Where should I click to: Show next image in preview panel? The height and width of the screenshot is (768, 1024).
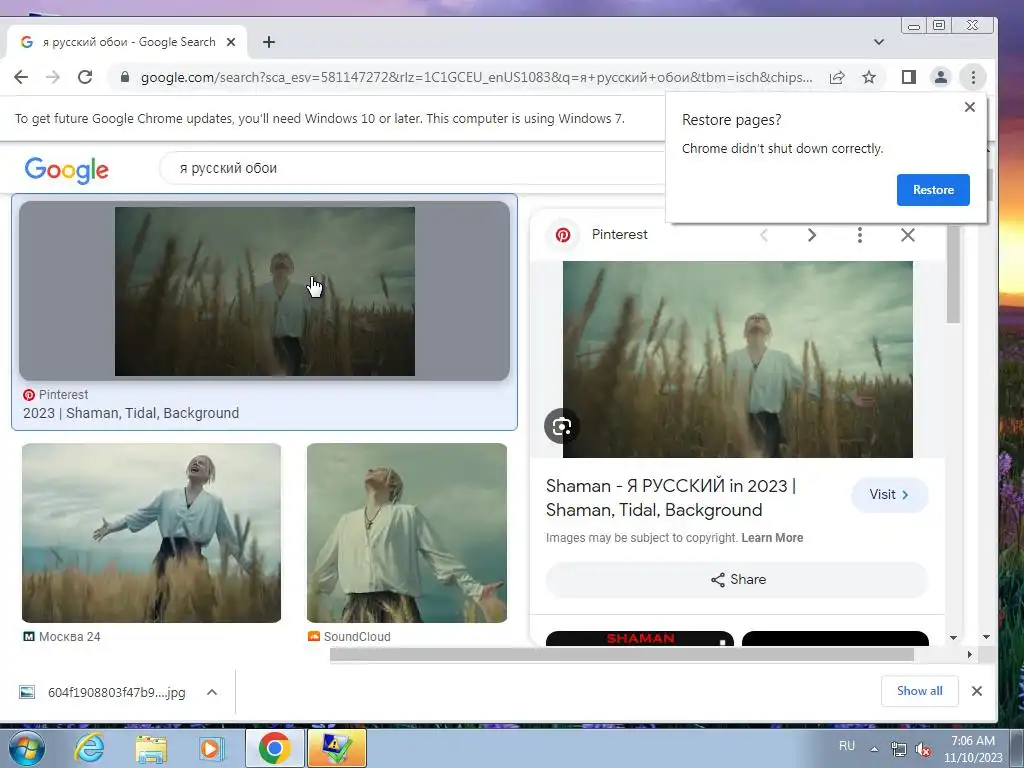[x=812, y=234]
